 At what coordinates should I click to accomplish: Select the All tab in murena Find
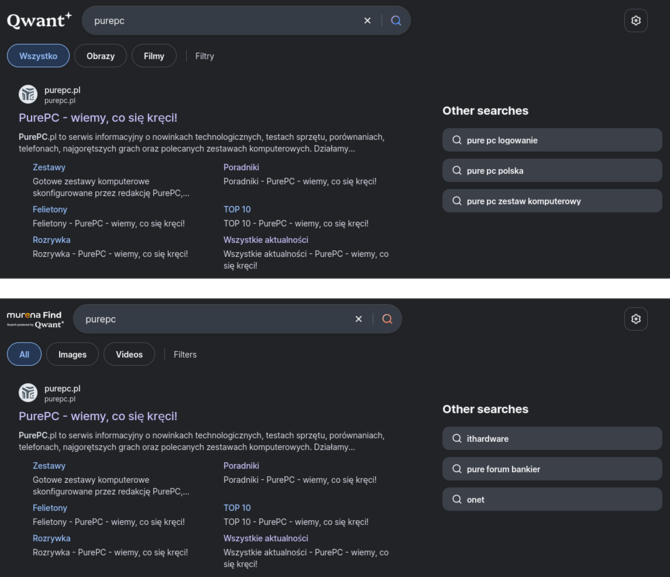point(24,354)
